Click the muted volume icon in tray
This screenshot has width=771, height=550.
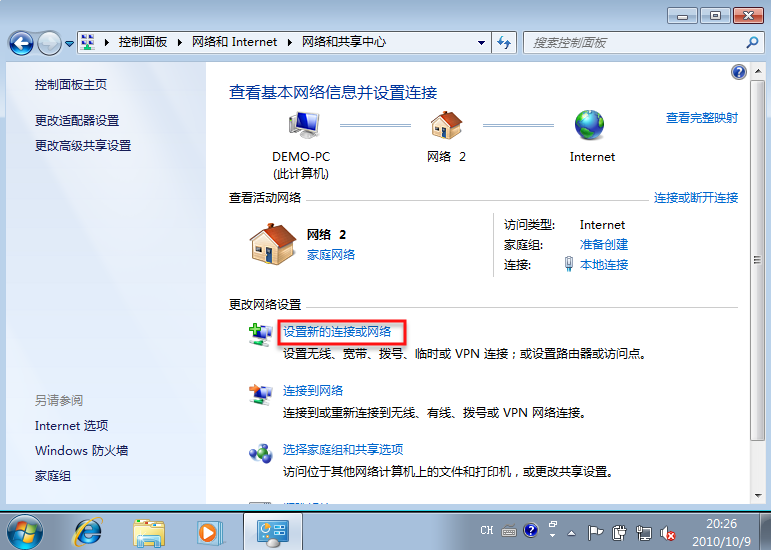tap(669, 531)
